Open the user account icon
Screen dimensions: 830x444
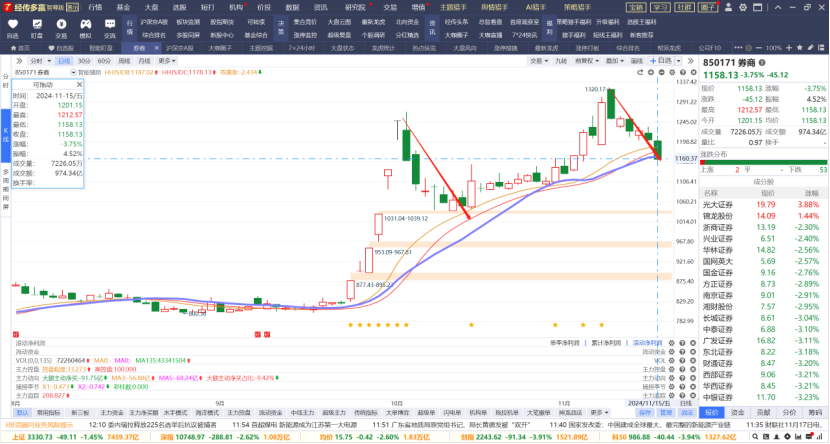point(728,7)
